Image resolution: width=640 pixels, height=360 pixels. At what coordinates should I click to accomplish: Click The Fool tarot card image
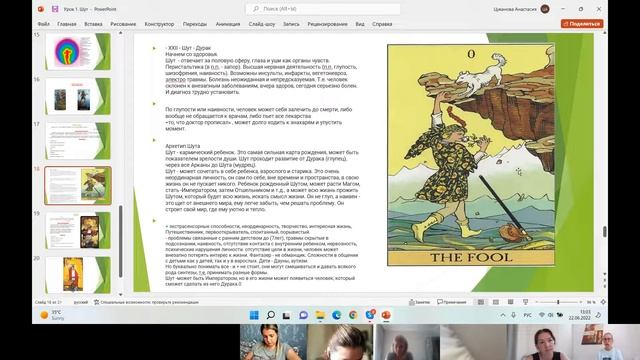point(471,155)
